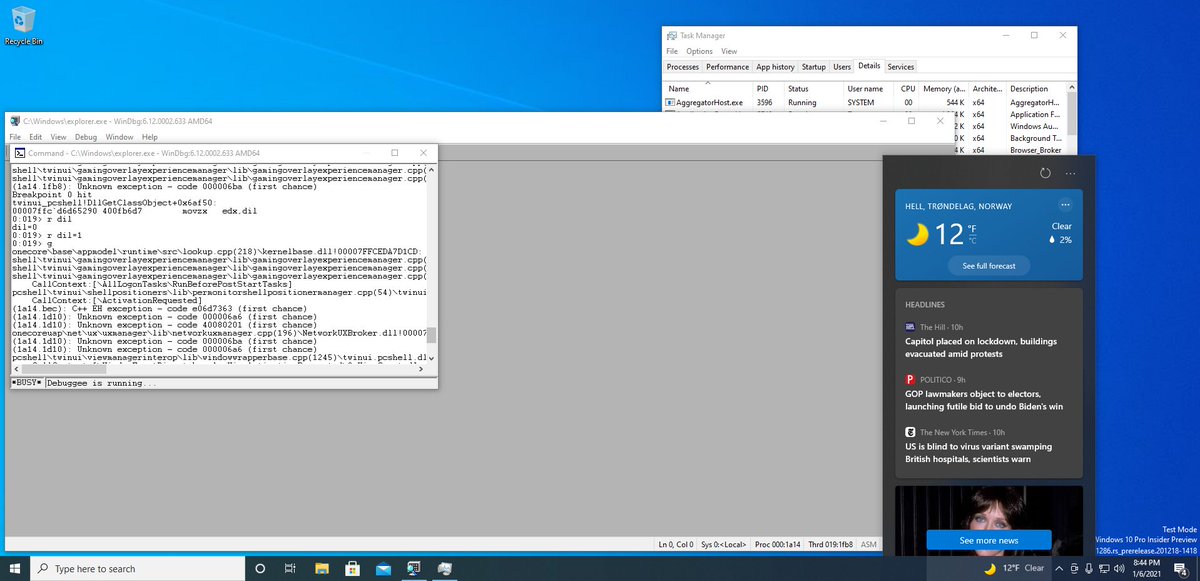Open Action Center notifications icon
This screenshot has width=1200, height=581.
click(1181, 568)
